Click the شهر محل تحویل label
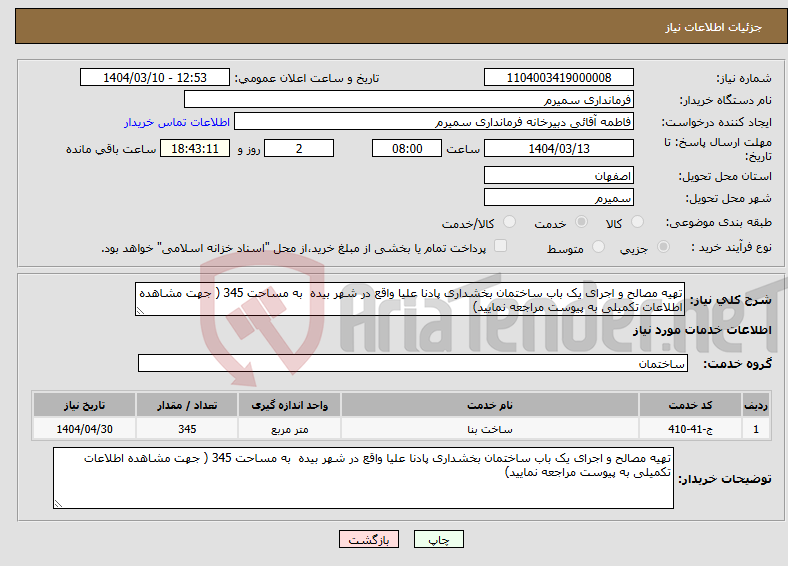This screenshot has width=788, height=566. point(729,199)
